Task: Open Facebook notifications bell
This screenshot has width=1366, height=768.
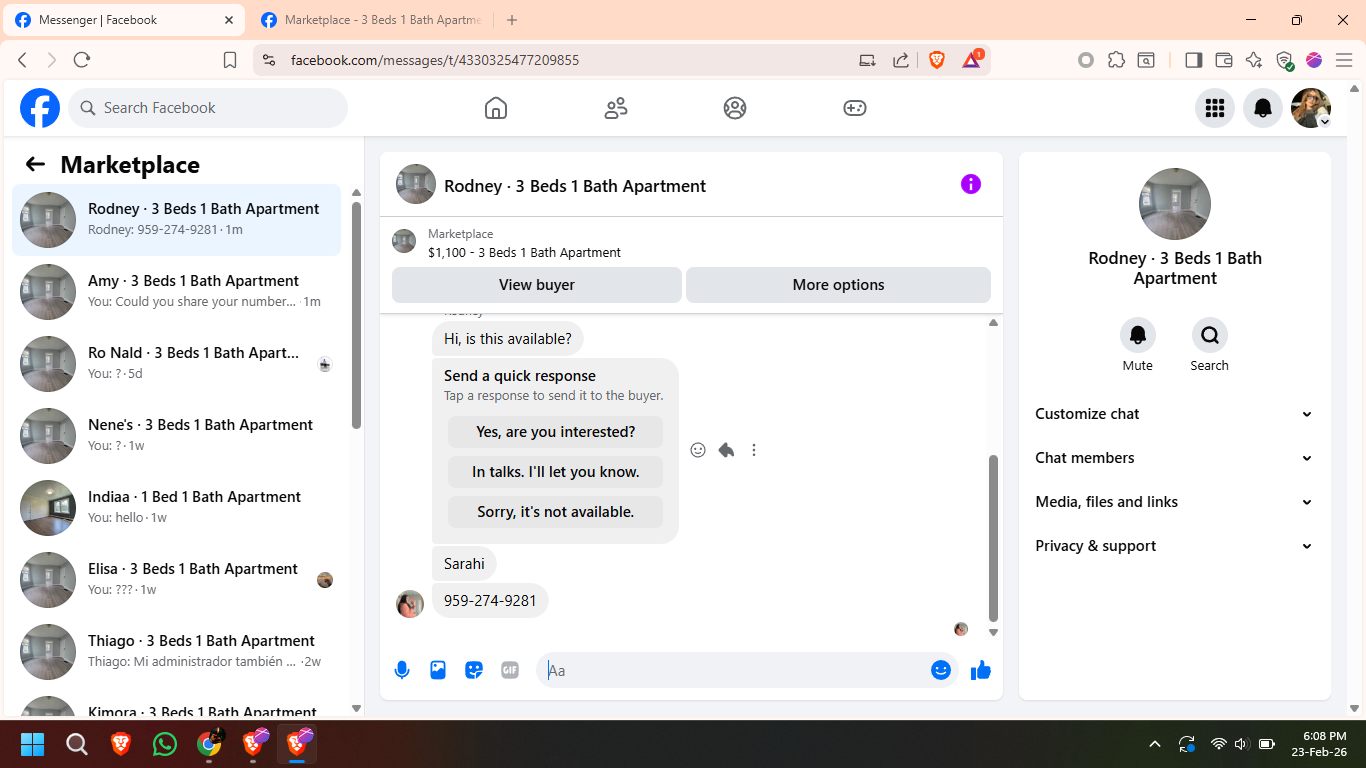Action: [x=1263, y=108]
